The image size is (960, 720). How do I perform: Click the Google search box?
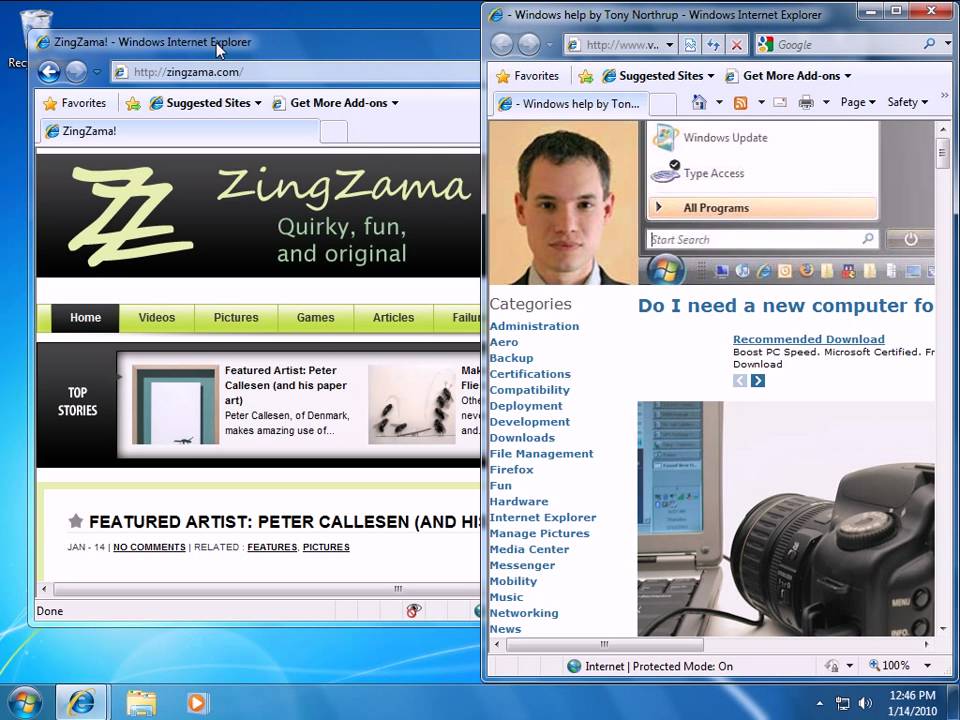coord(847,45)
